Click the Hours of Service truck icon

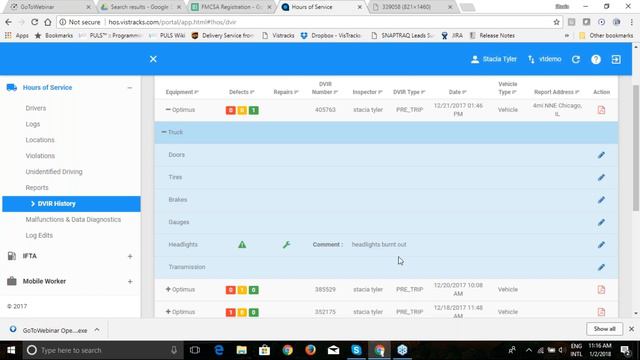11,87
